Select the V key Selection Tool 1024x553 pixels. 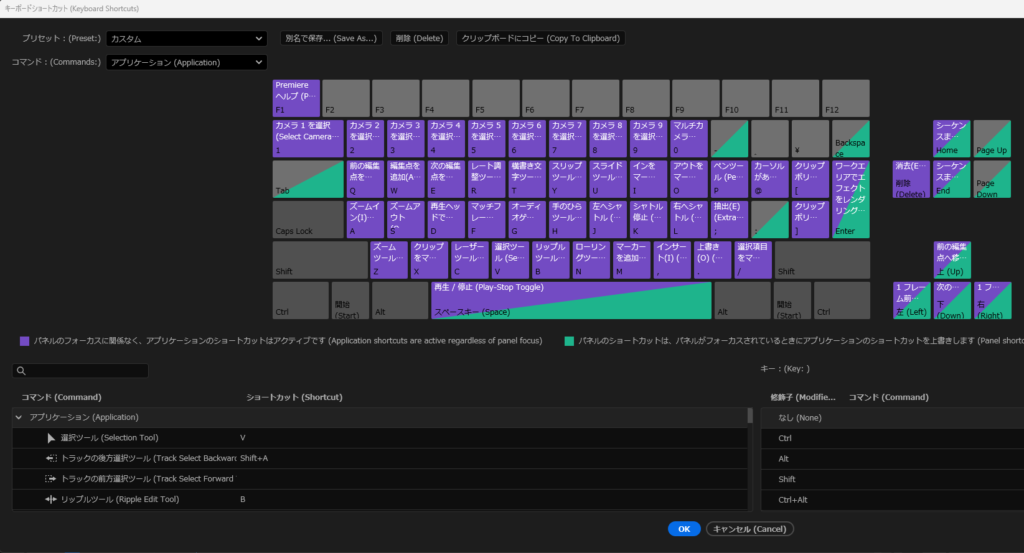[510, 260]
